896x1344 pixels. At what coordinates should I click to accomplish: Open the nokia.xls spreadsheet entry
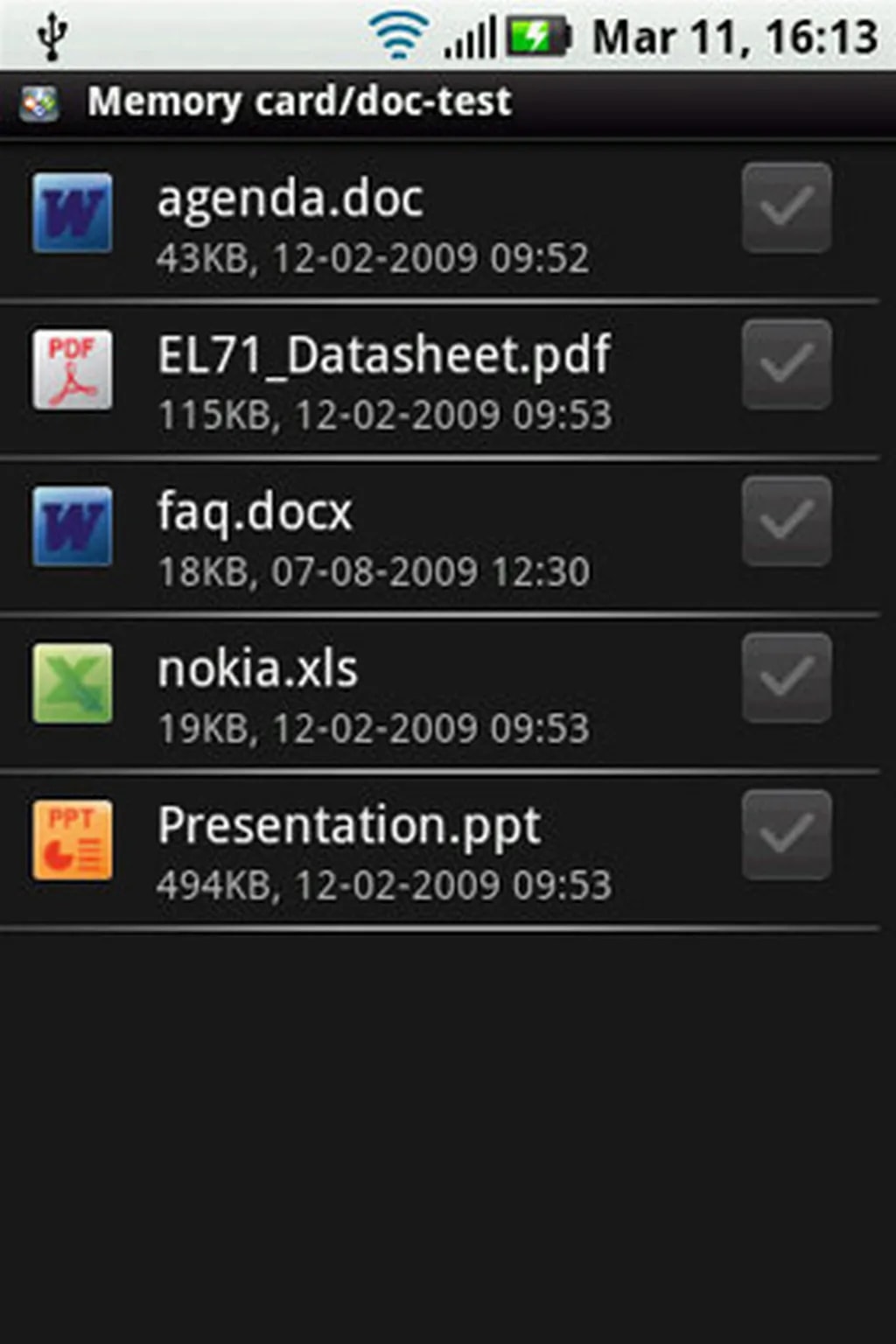(258, 669)
